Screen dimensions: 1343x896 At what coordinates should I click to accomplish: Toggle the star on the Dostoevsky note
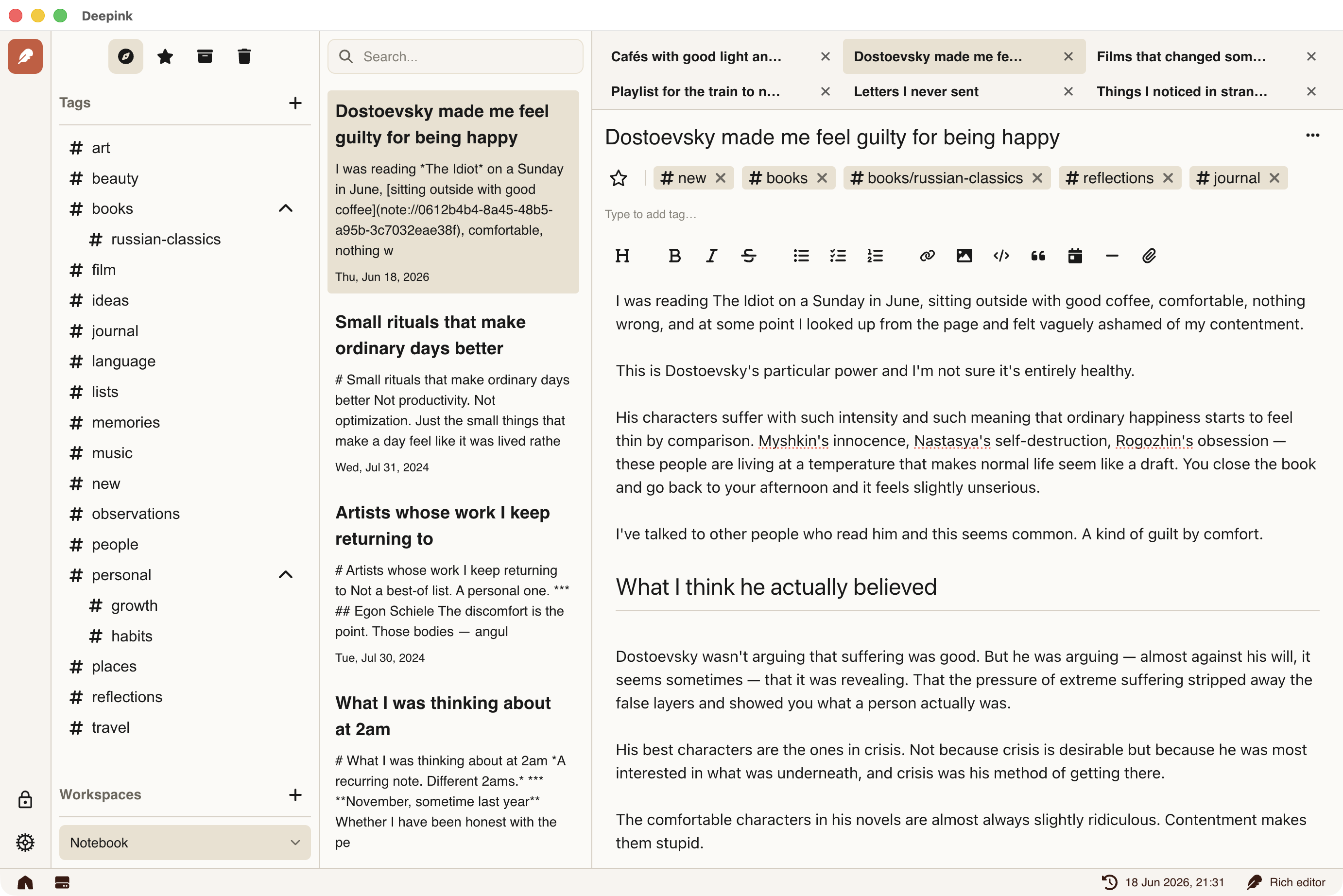(618, 178)
